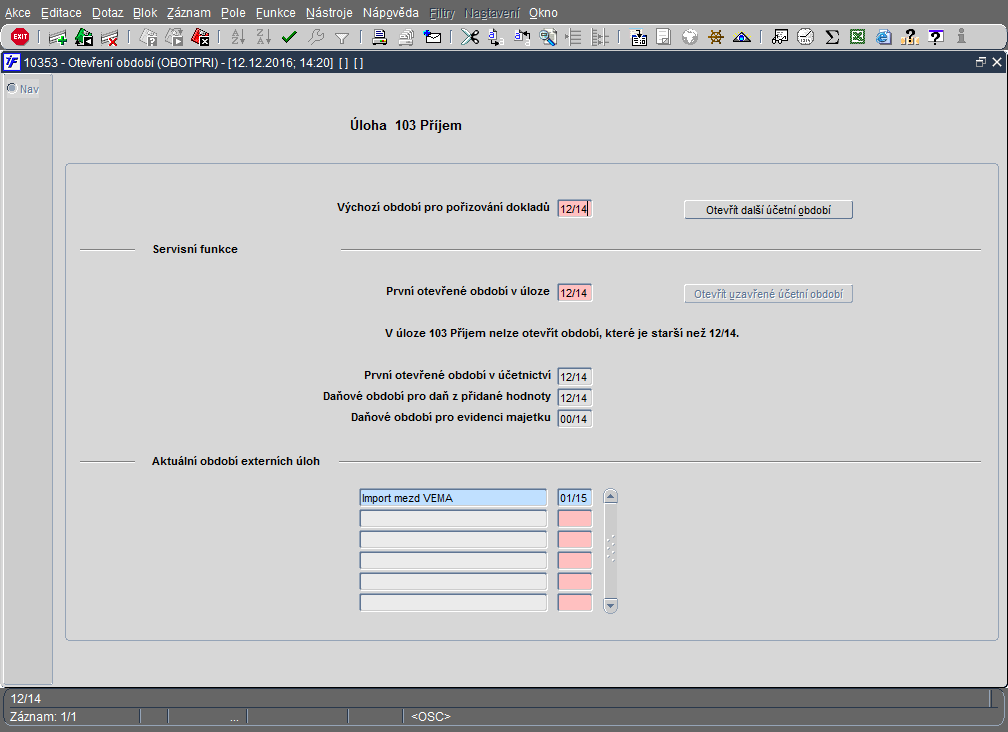Image resolution: width=1008 pixels, height=732 pixels.
Task: Open the Editace menu
Action: point(61,13)
